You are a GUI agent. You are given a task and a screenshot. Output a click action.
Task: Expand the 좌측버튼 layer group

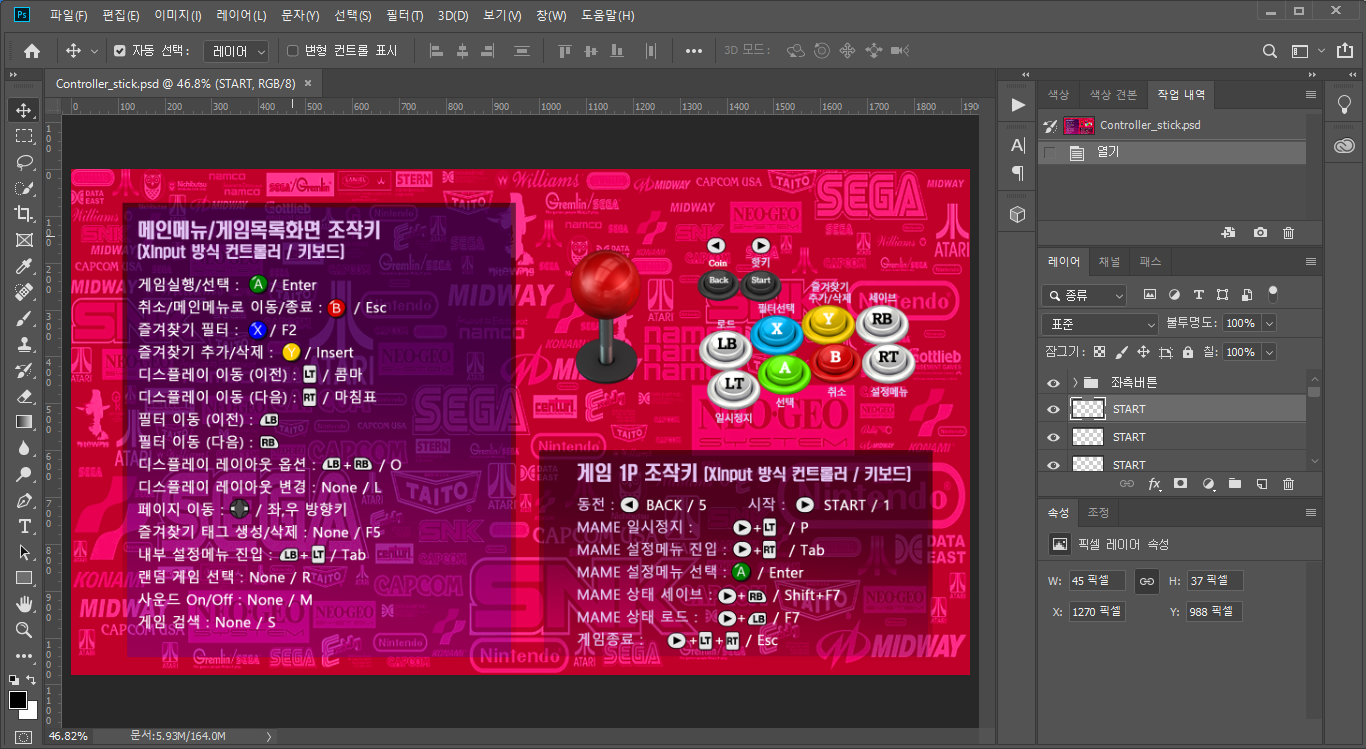(x=1074, y=382)
